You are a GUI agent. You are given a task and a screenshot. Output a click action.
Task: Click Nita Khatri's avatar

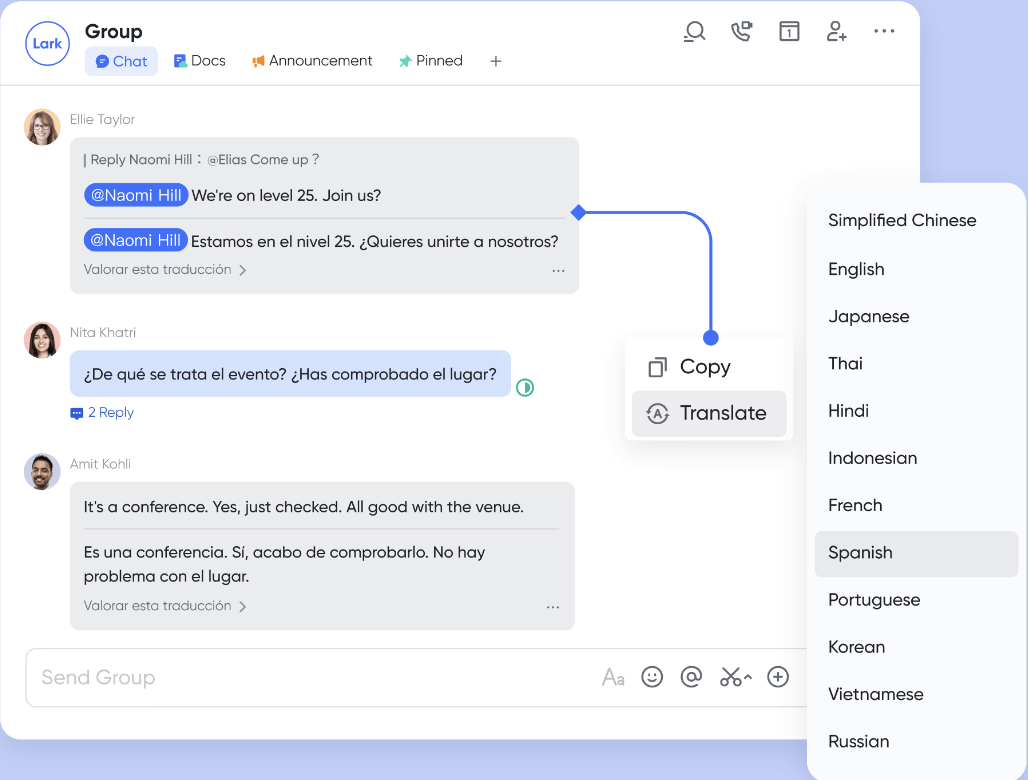tap(43, 340)
